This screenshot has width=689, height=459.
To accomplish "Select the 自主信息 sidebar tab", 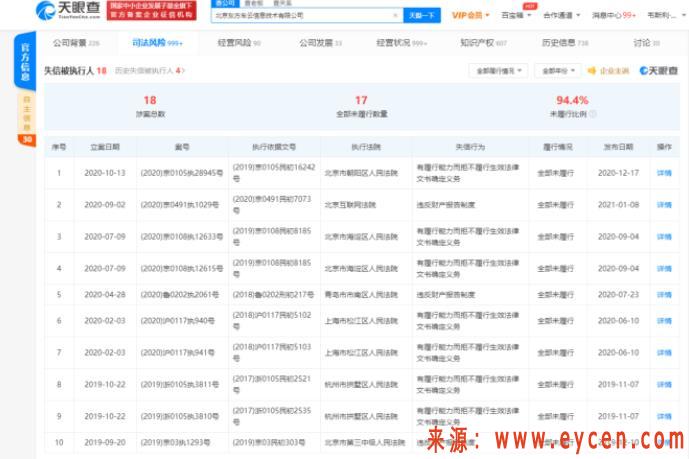I will (27, 113).
